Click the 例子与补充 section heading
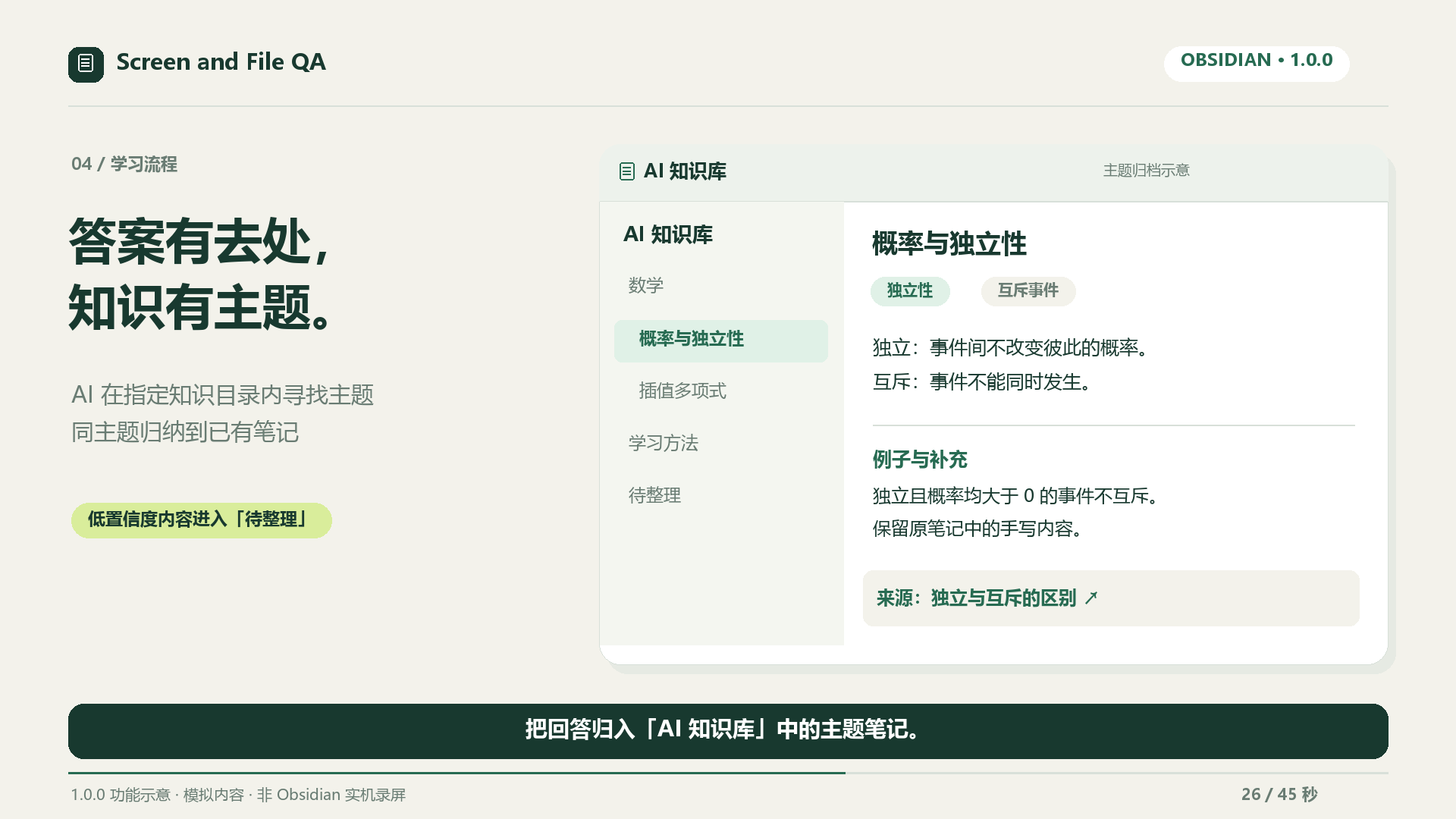Screen dimensions: 1456x819 (920, 460)
